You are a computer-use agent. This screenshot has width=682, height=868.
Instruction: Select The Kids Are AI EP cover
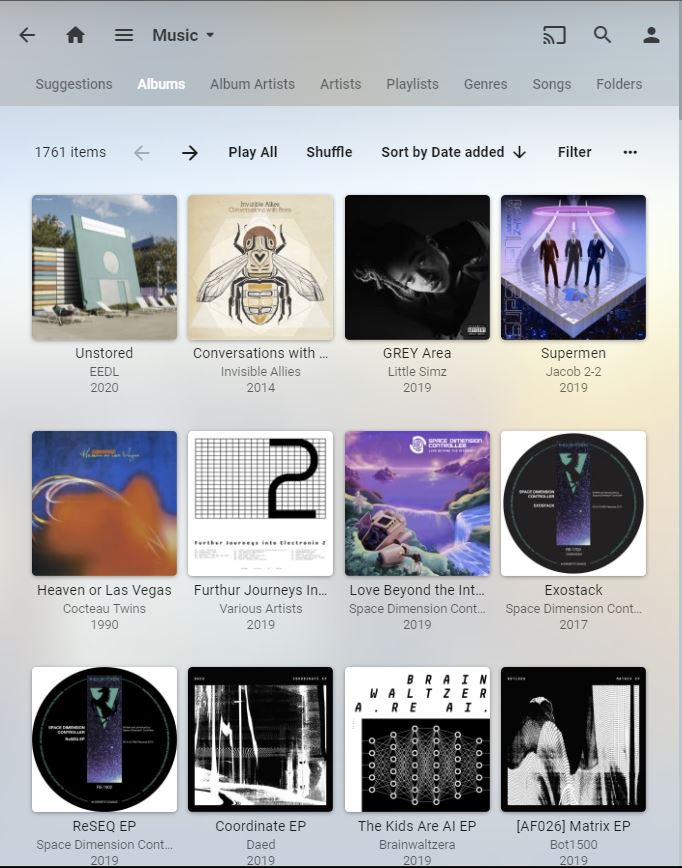click(x=417, y=739)
